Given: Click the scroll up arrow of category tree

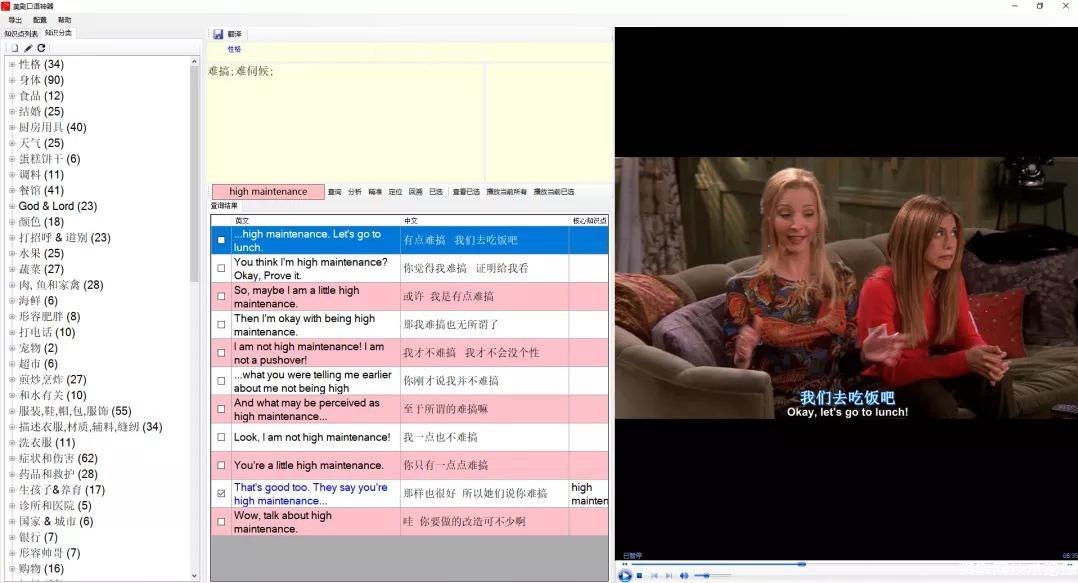Looking at the screenshot, I should (x=195, y=62).
